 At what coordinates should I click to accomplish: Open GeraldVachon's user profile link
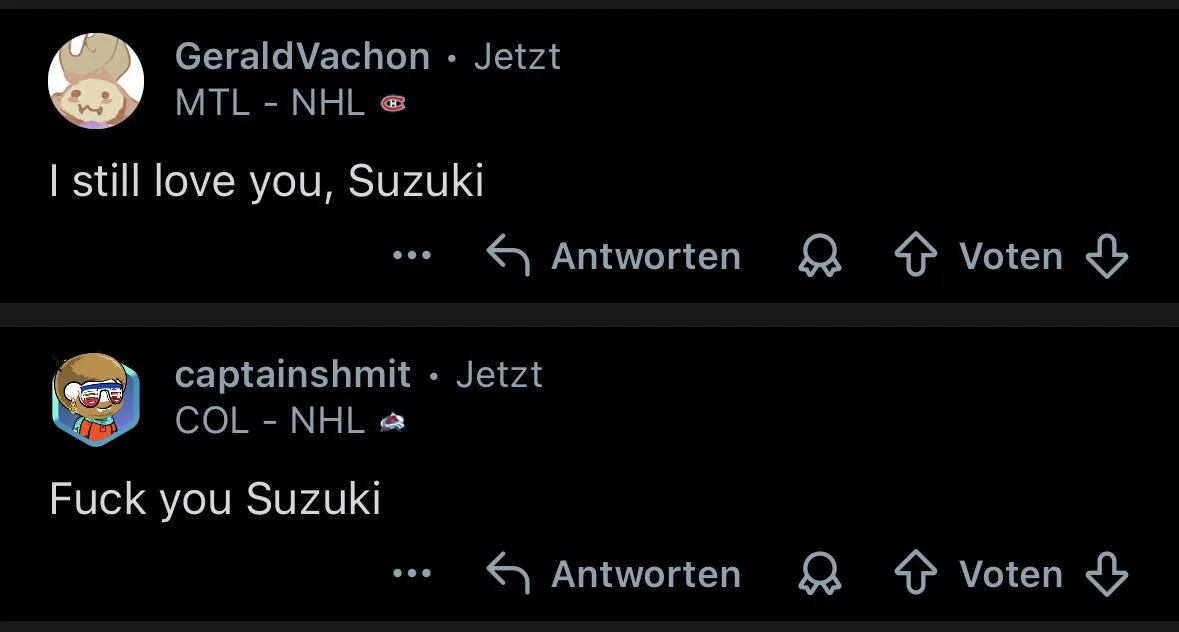click(302, 57)
